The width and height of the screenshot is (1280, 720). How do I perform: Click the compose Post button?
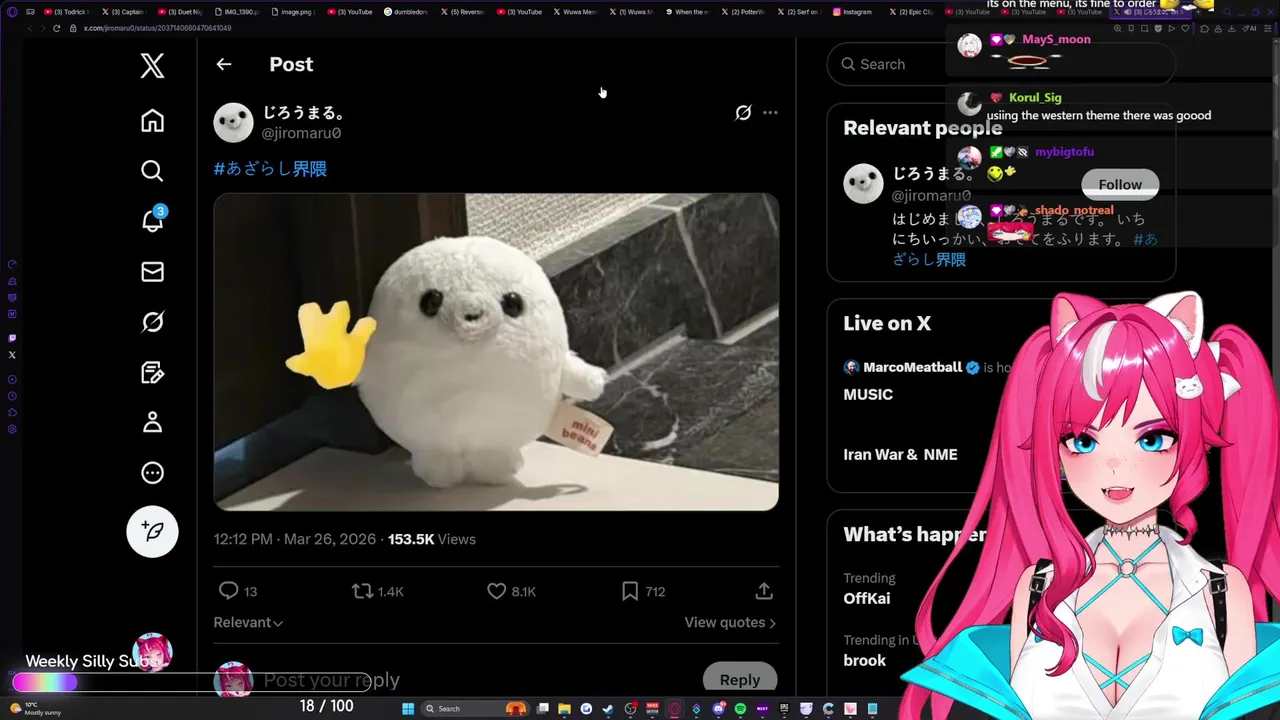pyautogui.click(x=152, y=532)
